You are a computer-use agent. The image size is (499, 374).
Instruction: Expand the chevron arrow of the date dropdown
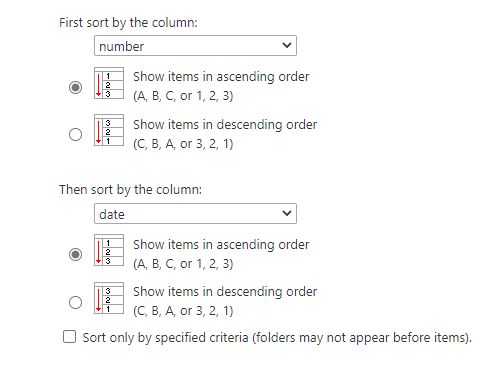(287, 213)
